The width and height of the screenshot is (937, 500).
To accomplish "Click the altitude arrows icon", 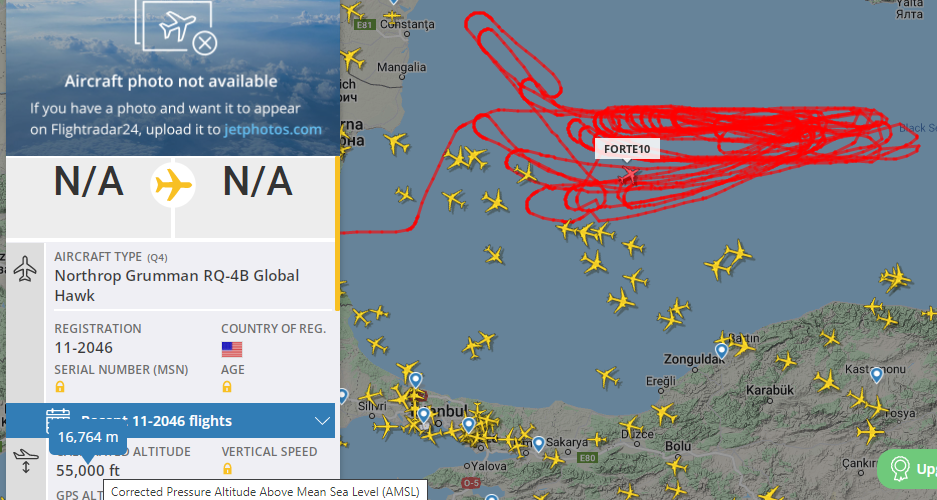I will (x=26, y=462).
